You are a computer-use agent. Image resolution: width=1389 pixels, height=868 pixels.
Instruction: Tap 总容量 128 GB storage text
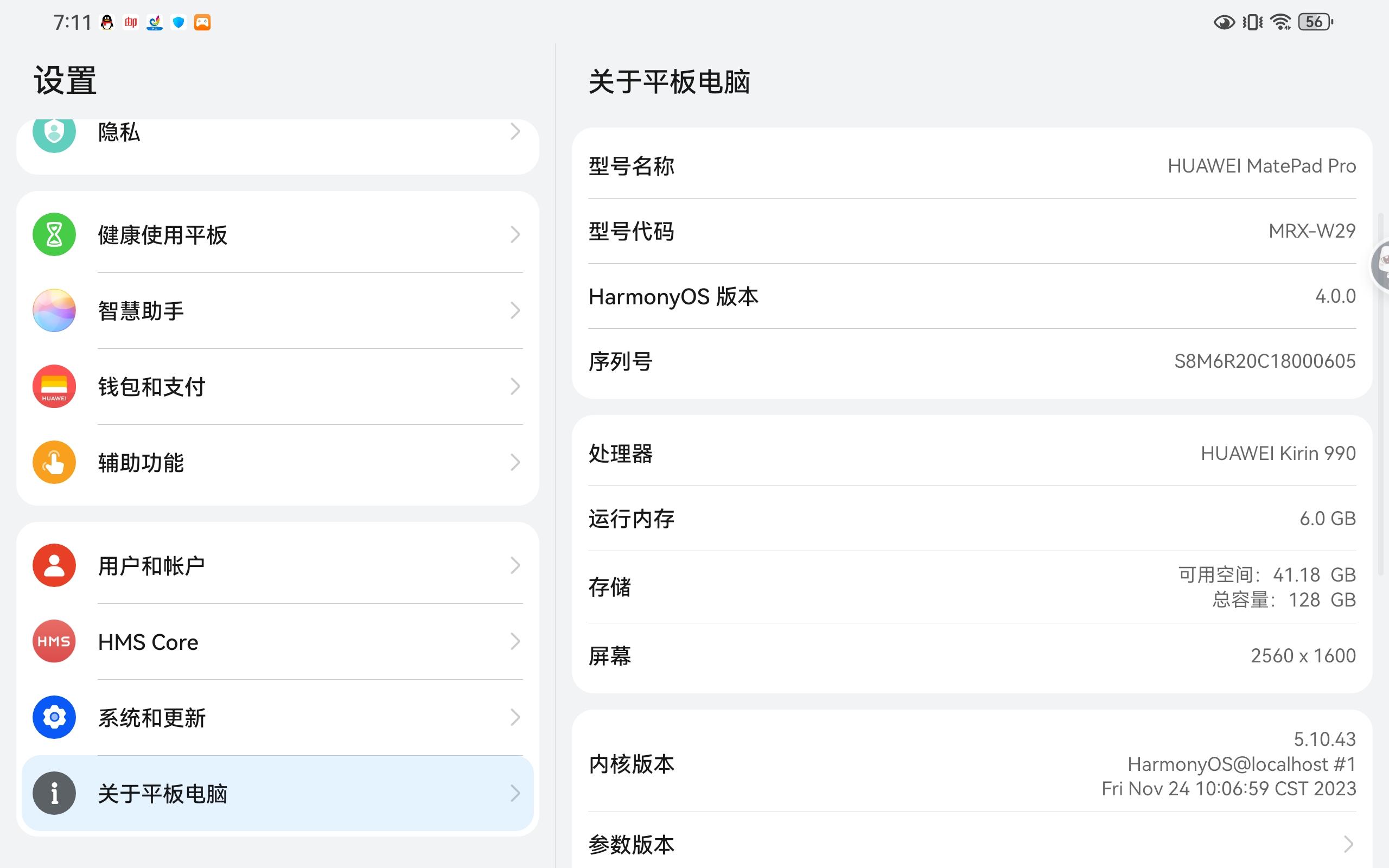tap(1284, 600)
